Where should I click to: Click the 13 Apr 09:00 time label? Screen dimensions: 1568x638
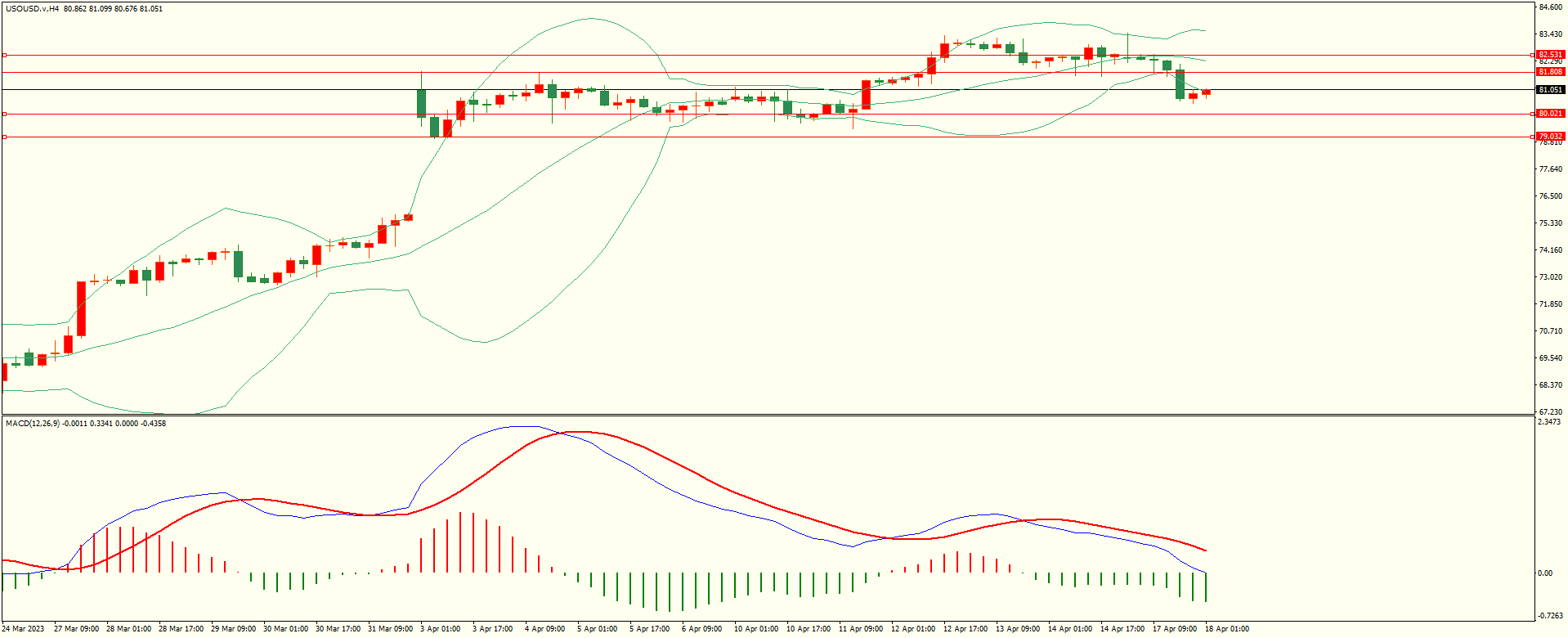pos(1018,629)
